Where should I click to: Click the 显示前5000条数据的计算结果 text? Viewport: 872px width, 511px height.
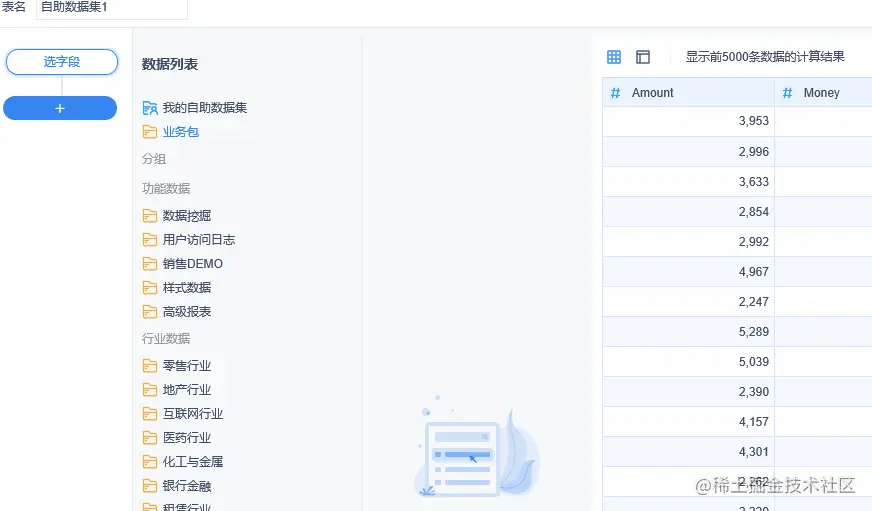click(765, 57)
